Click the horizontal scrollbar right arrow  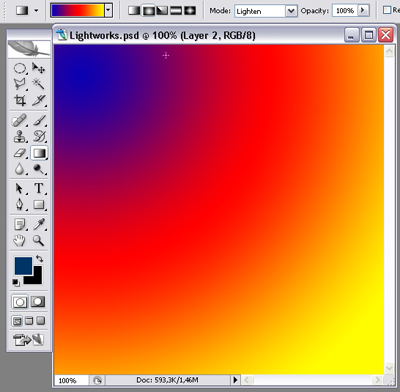[378, 380]
